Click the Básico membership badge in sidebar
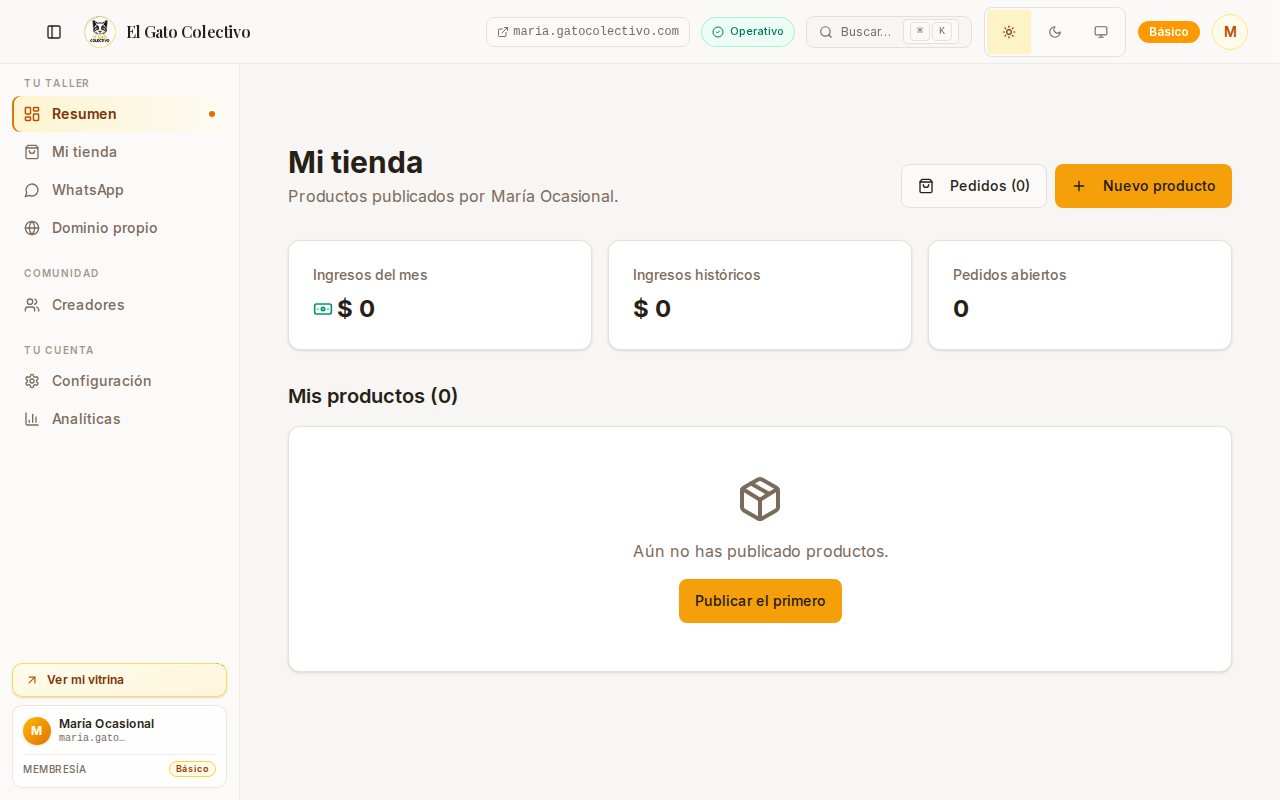Screen dimensions: 1280x800 pos(192,769)
